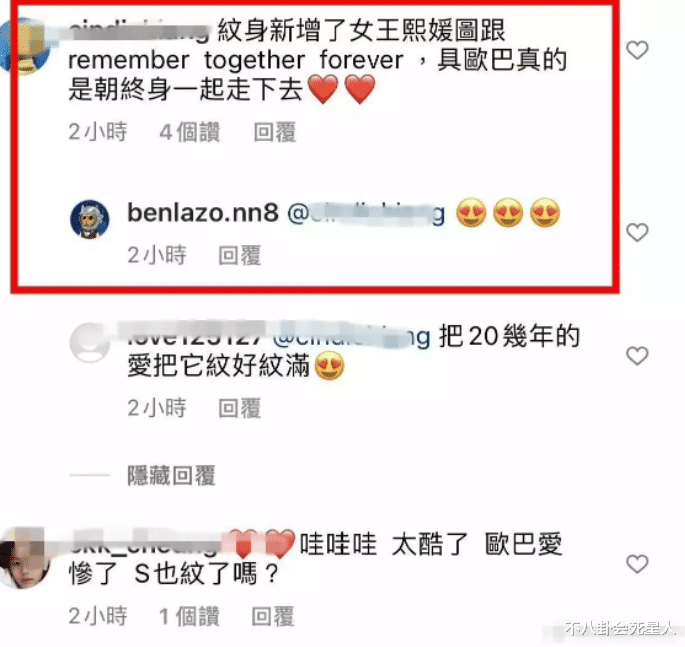This screenshot has height=647, width=685.
Task: Like the reply mentioning 20幾年的愛
Action: [x=637, y=356]
